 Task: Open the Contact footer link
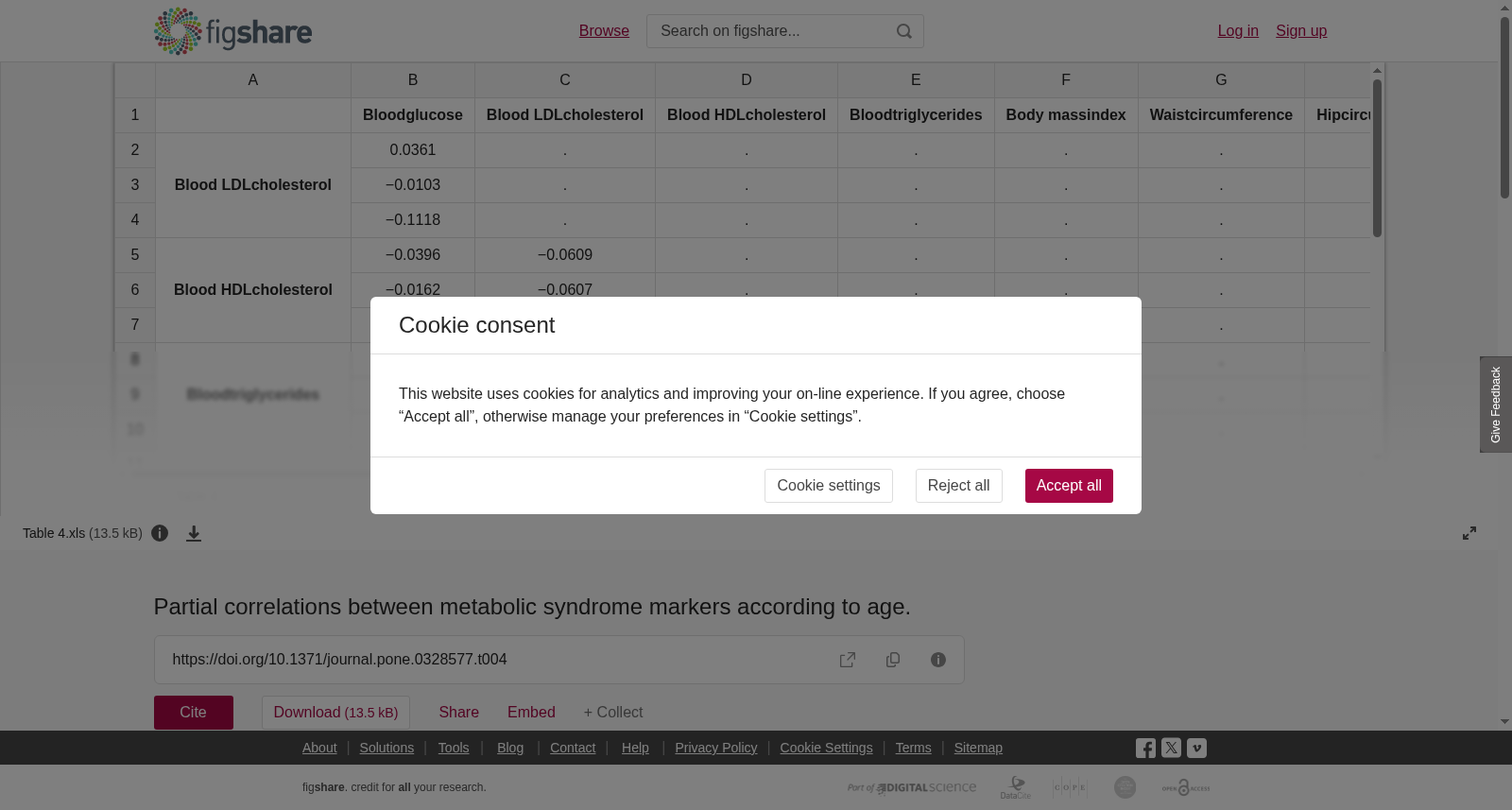coord(573,748)
